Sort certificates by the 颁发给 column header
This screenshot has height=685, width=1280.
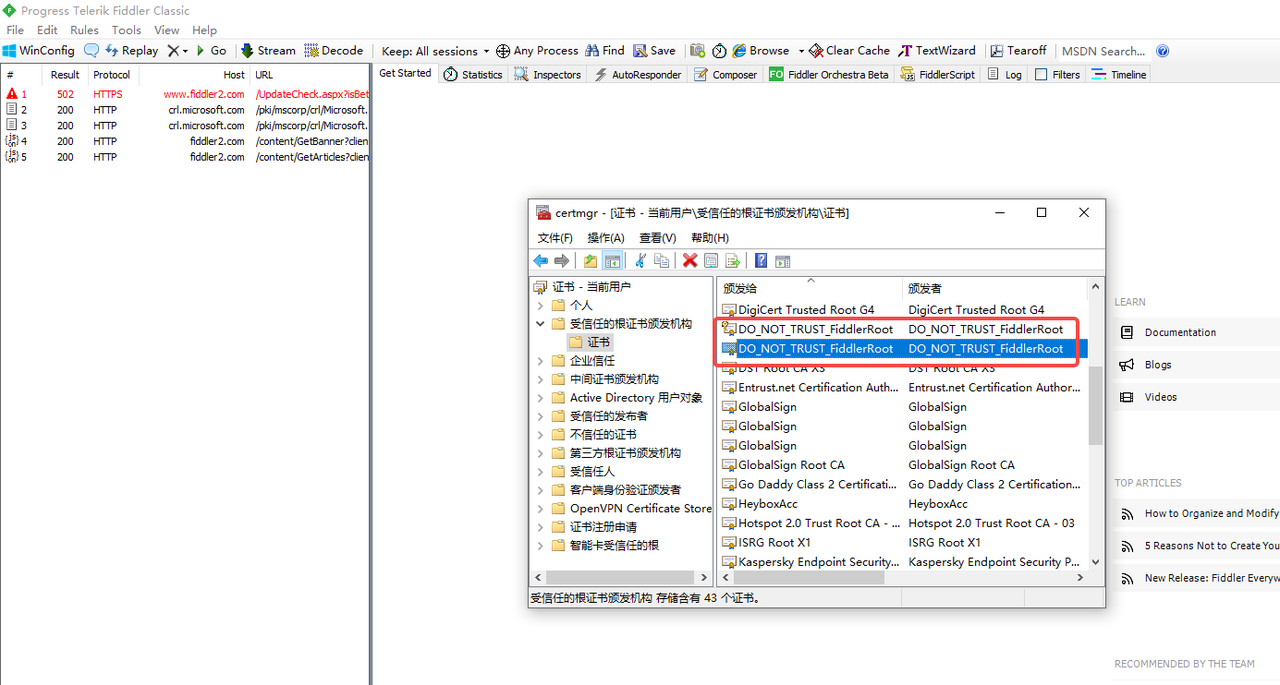[x=811, y=288]
